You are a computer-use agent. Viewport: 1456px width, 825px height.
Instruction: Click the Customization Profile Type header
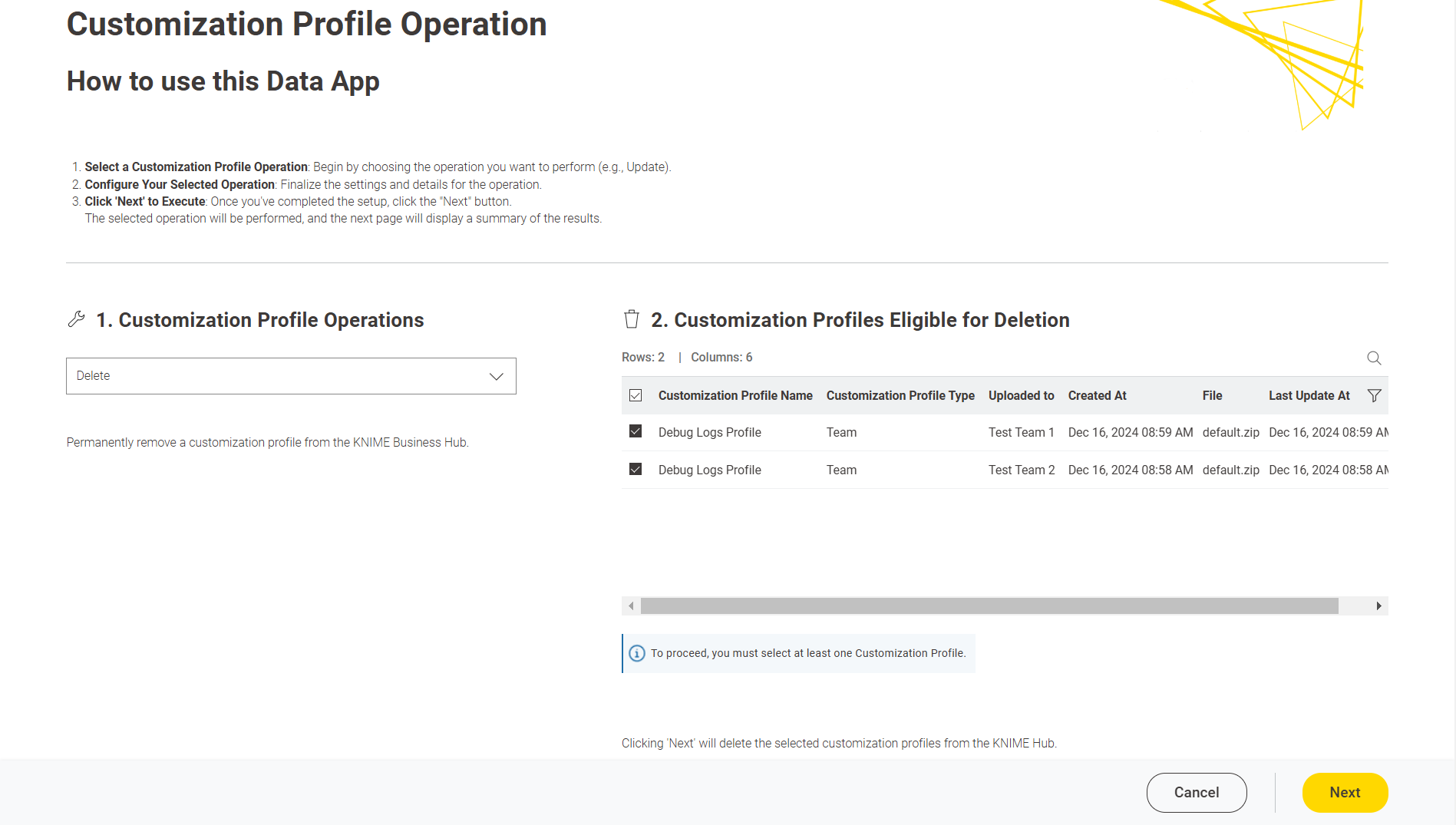pos(900,395)
